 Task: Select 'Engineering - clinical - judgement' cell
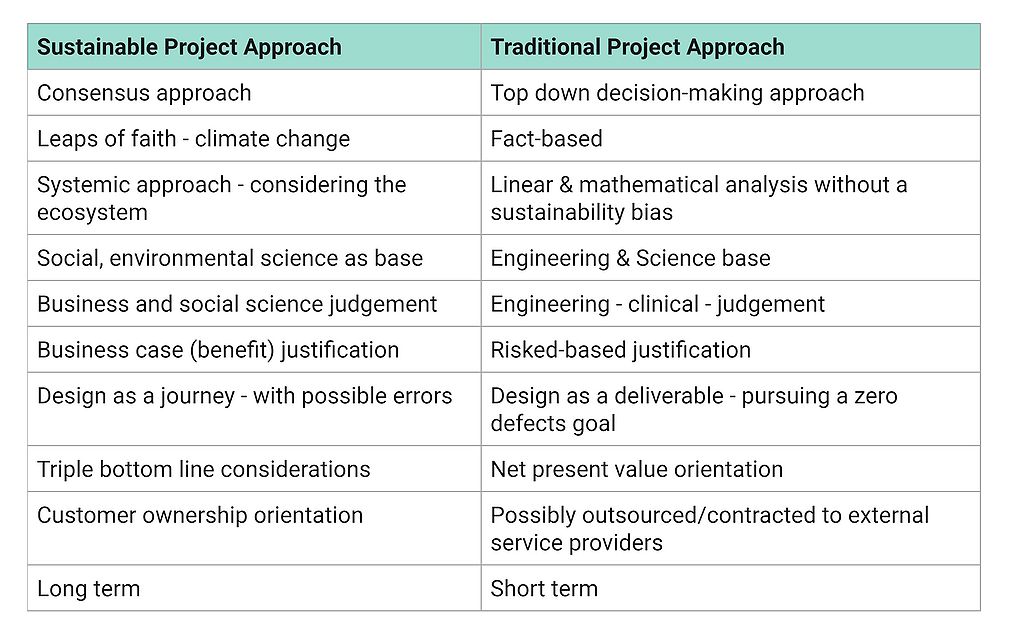pos(657,304)
